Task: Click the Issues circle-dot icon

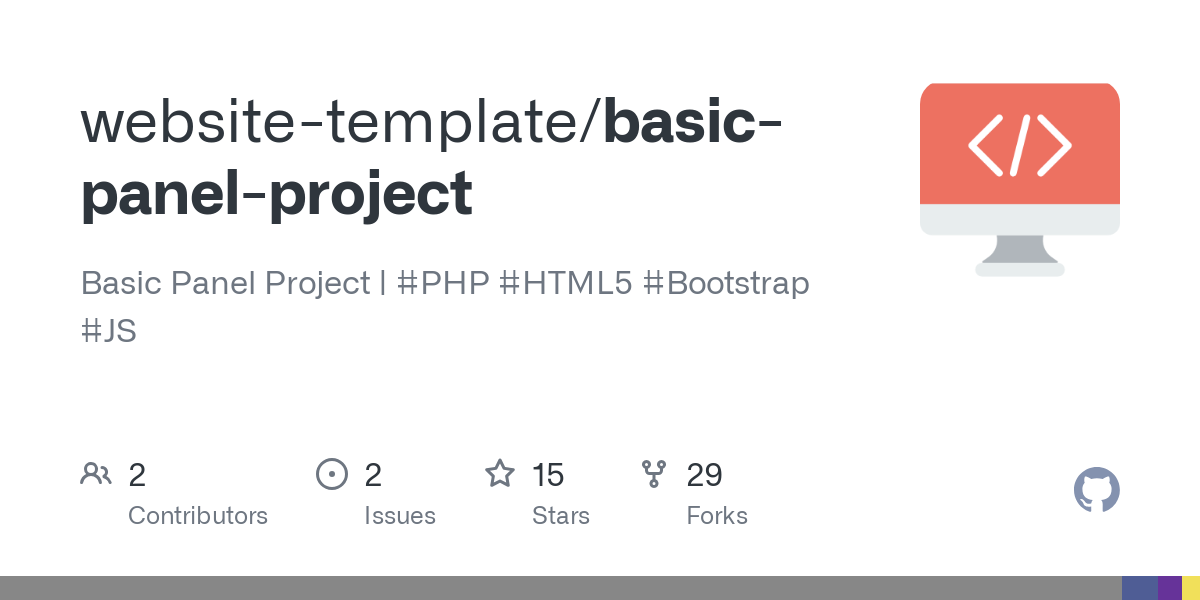Action: pyautogui.click(x=331, y=474)
